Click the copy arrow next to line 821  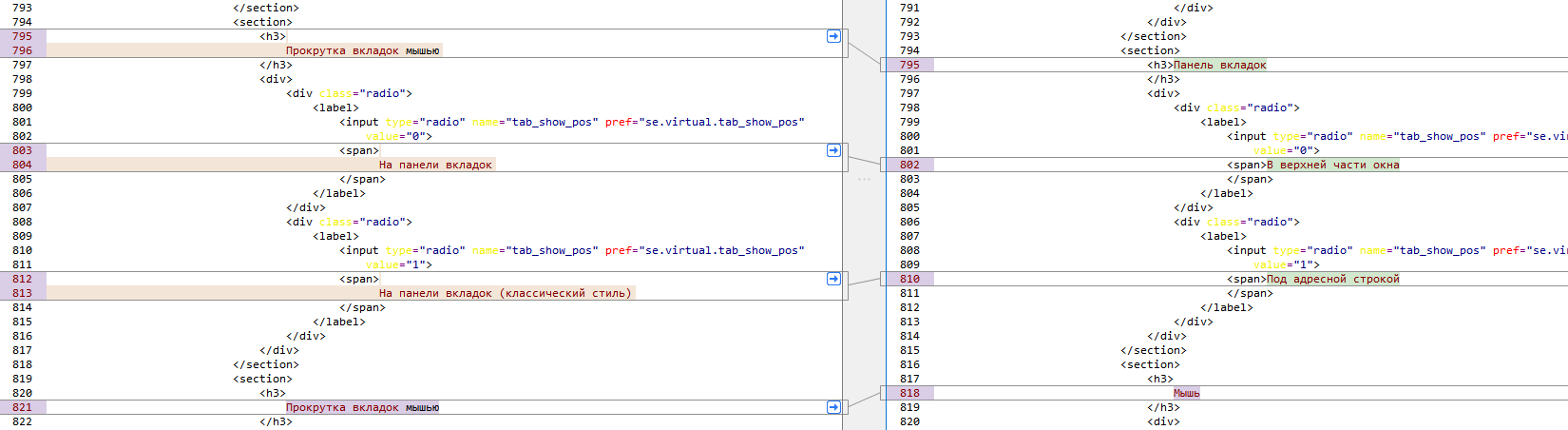click(833, 407)
